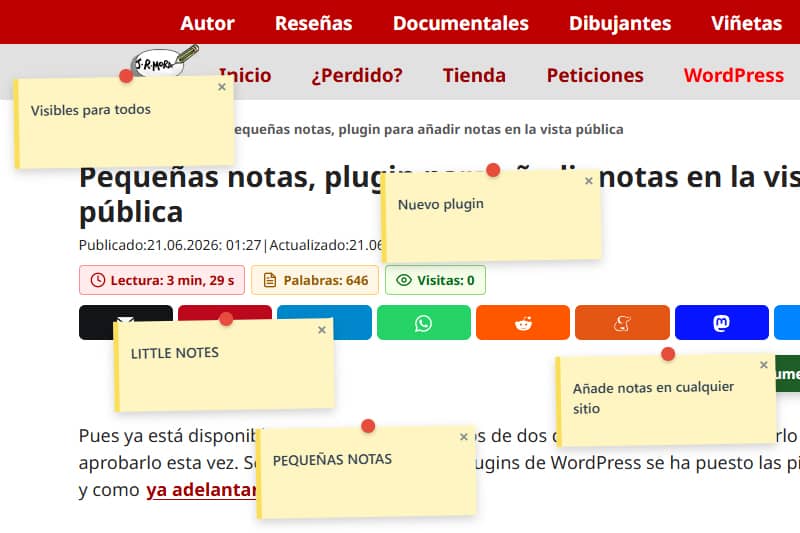Click the 'PEQUEÑAS NOTAS' note text
Viewport: 800px width, 533px height.
click(x=332, y=460)
